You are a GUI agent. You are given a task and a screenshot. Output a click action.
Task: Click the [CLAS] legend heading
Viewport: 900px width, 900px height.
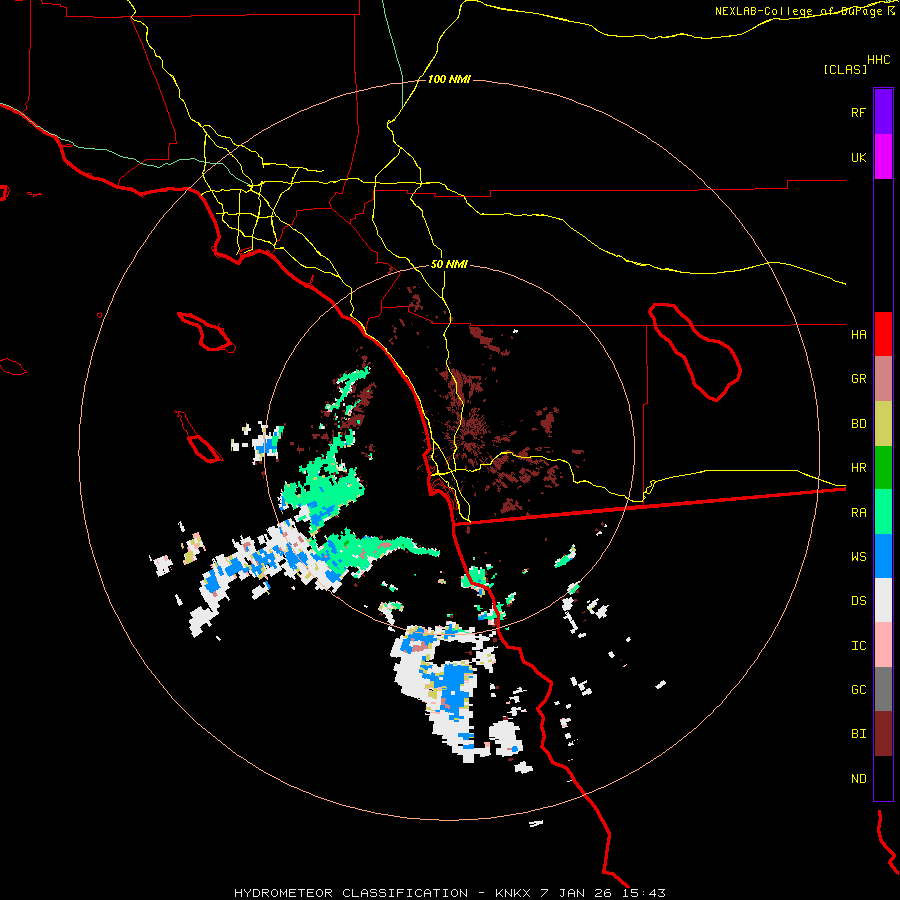(845, 69)
